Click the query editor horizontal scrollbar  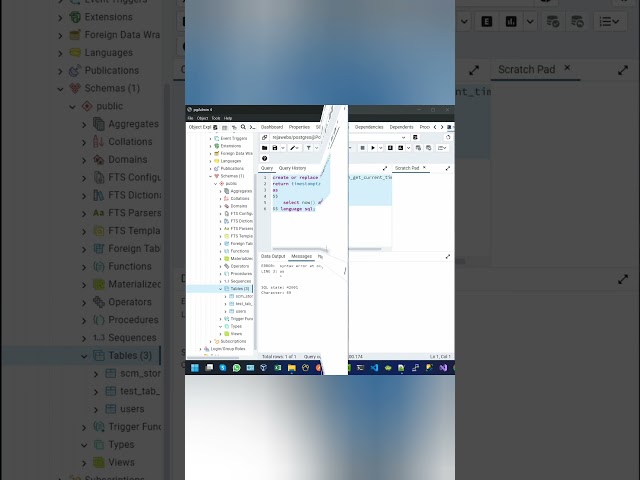pos(327,249)
